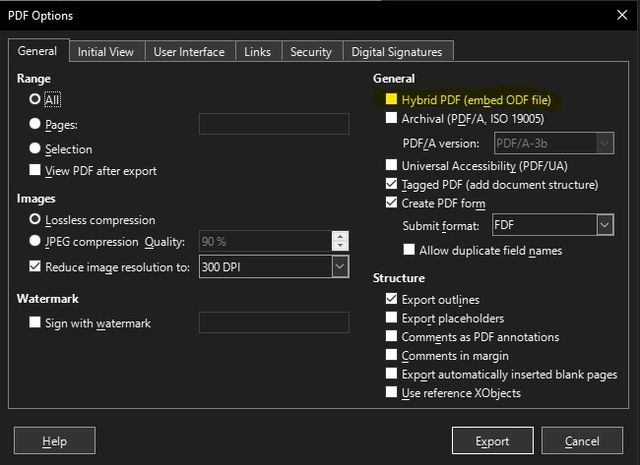Increase the JPEG quality stepper
This screenshot has height=465, width=640.
click(x=340, y=236)
